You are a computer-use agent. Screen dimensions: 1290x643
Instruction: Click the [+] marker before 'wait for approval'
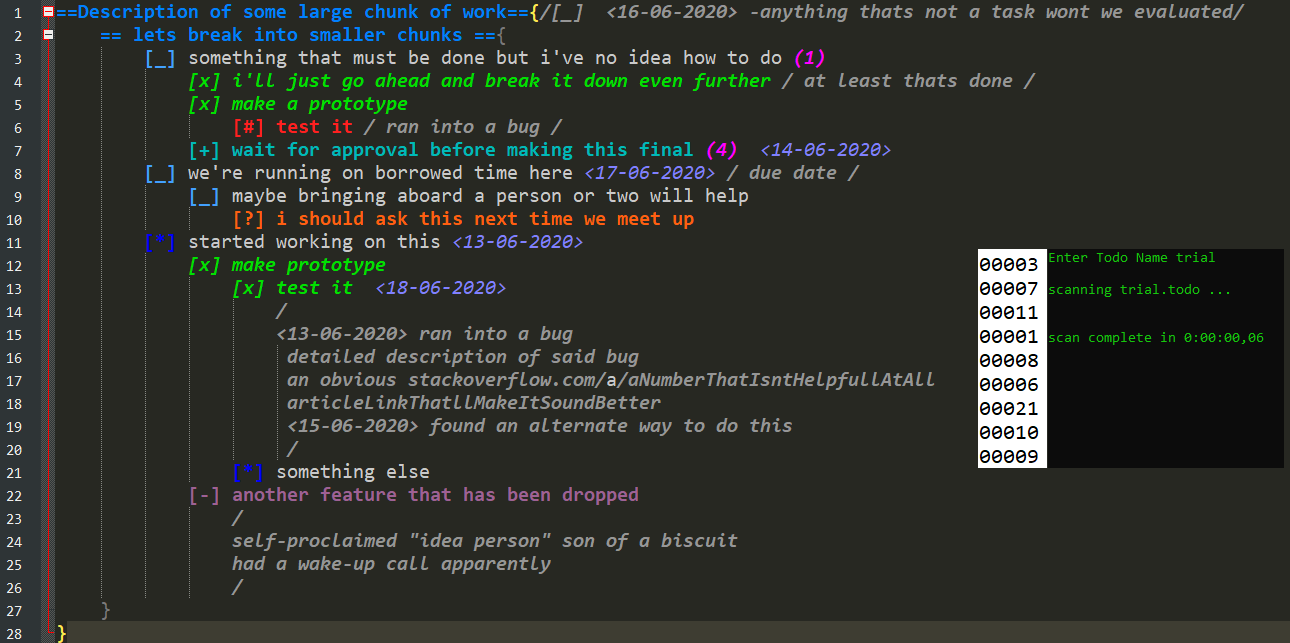pos(205,150)
